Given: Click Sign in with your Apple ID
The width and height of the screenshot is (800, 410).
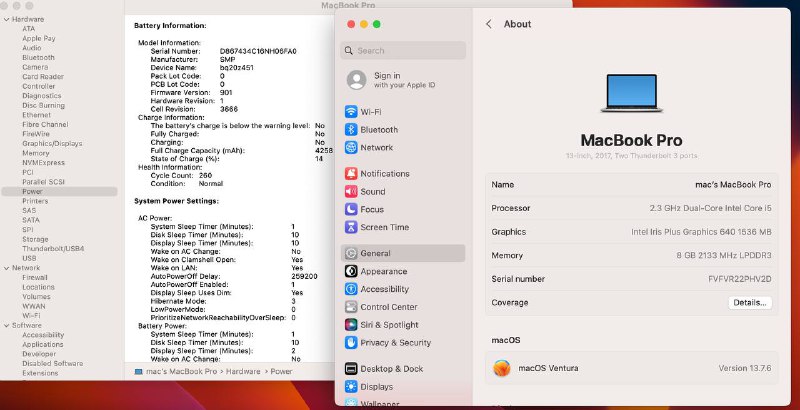Looking at the screenshot, I should [403, 80].
